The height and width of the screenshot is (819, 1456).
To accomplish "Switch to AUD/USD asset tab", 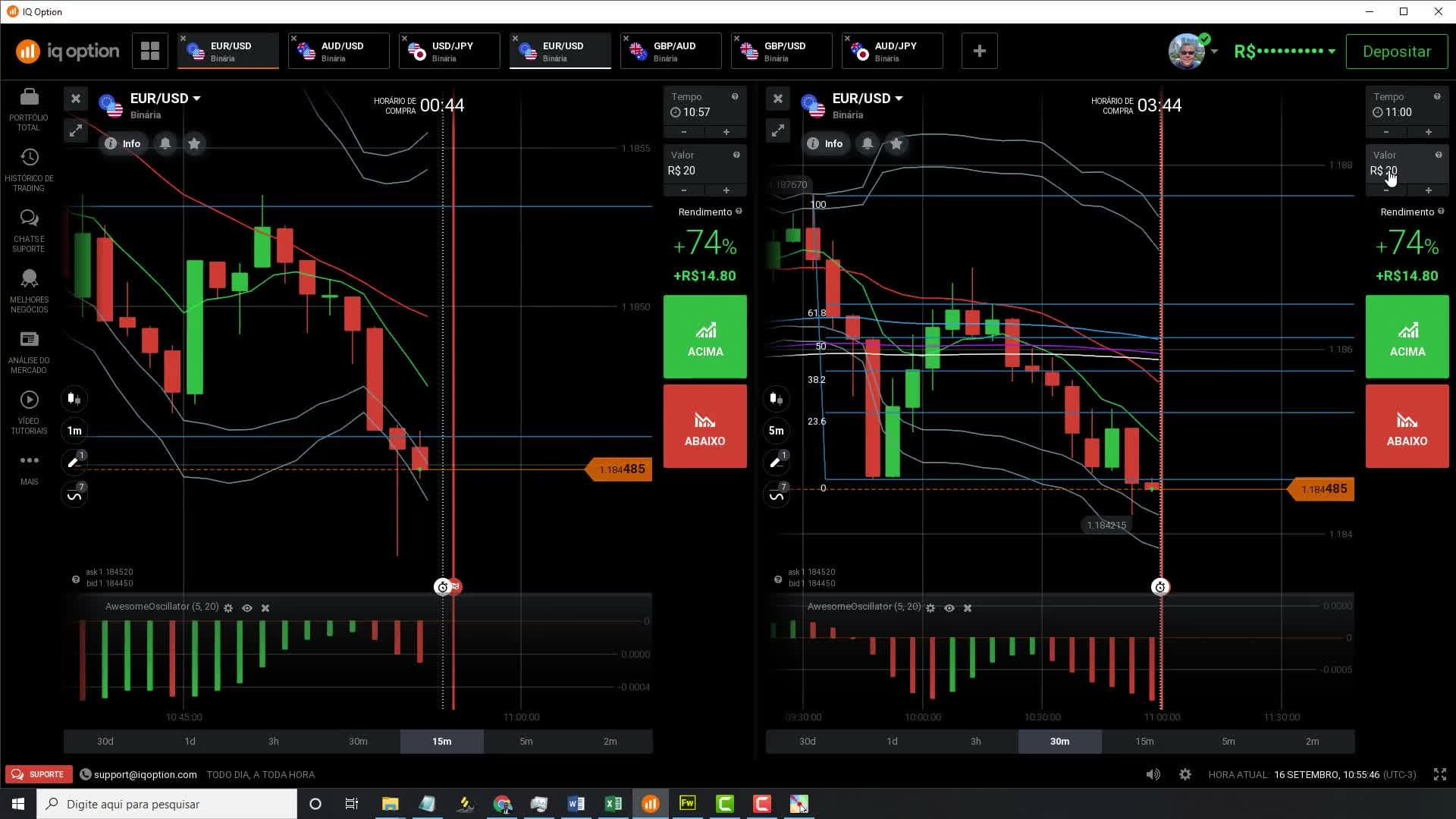I will tap(339, 51).
